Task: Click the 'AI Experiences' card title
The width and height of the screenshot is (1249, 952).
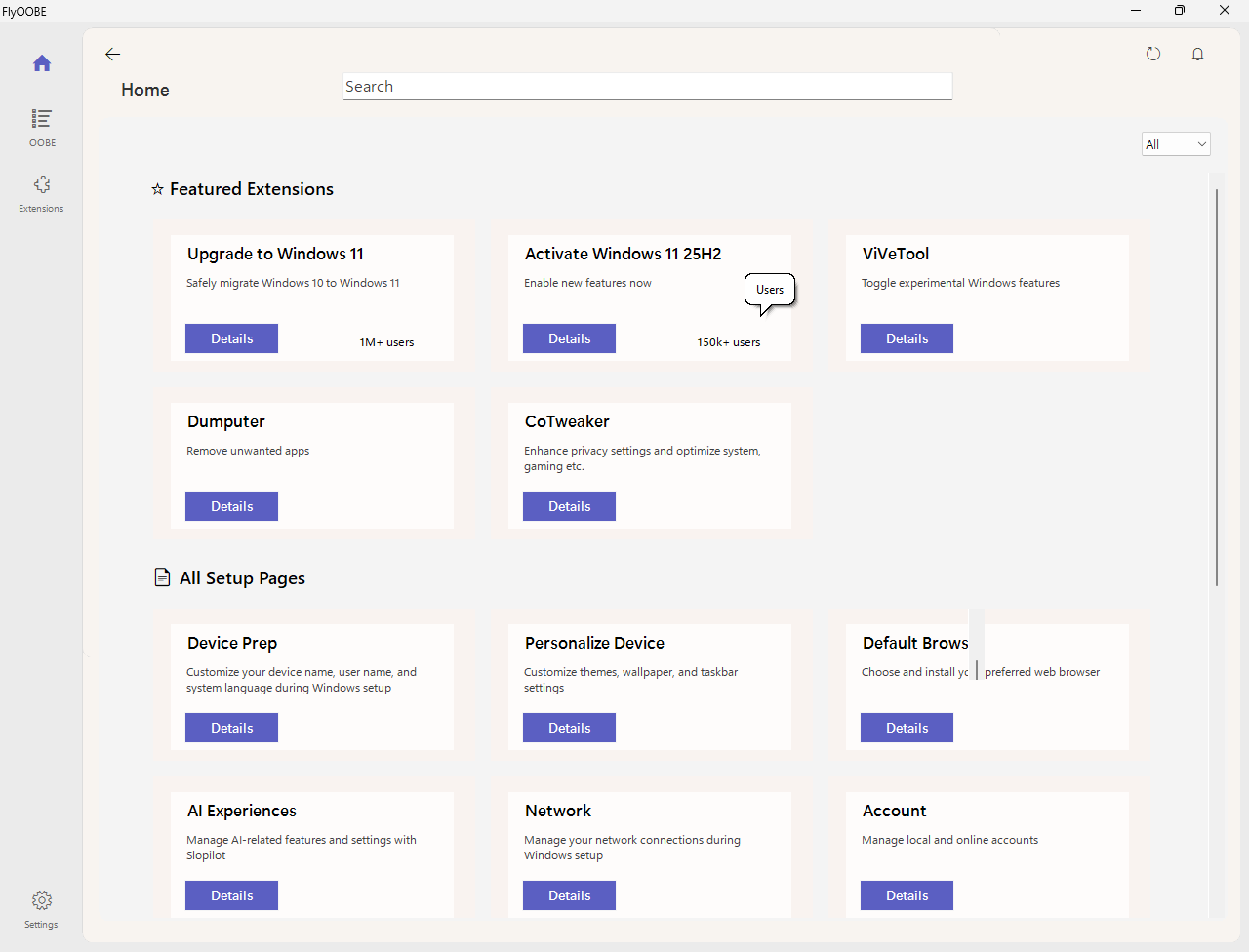Action: tap(242, 811)
